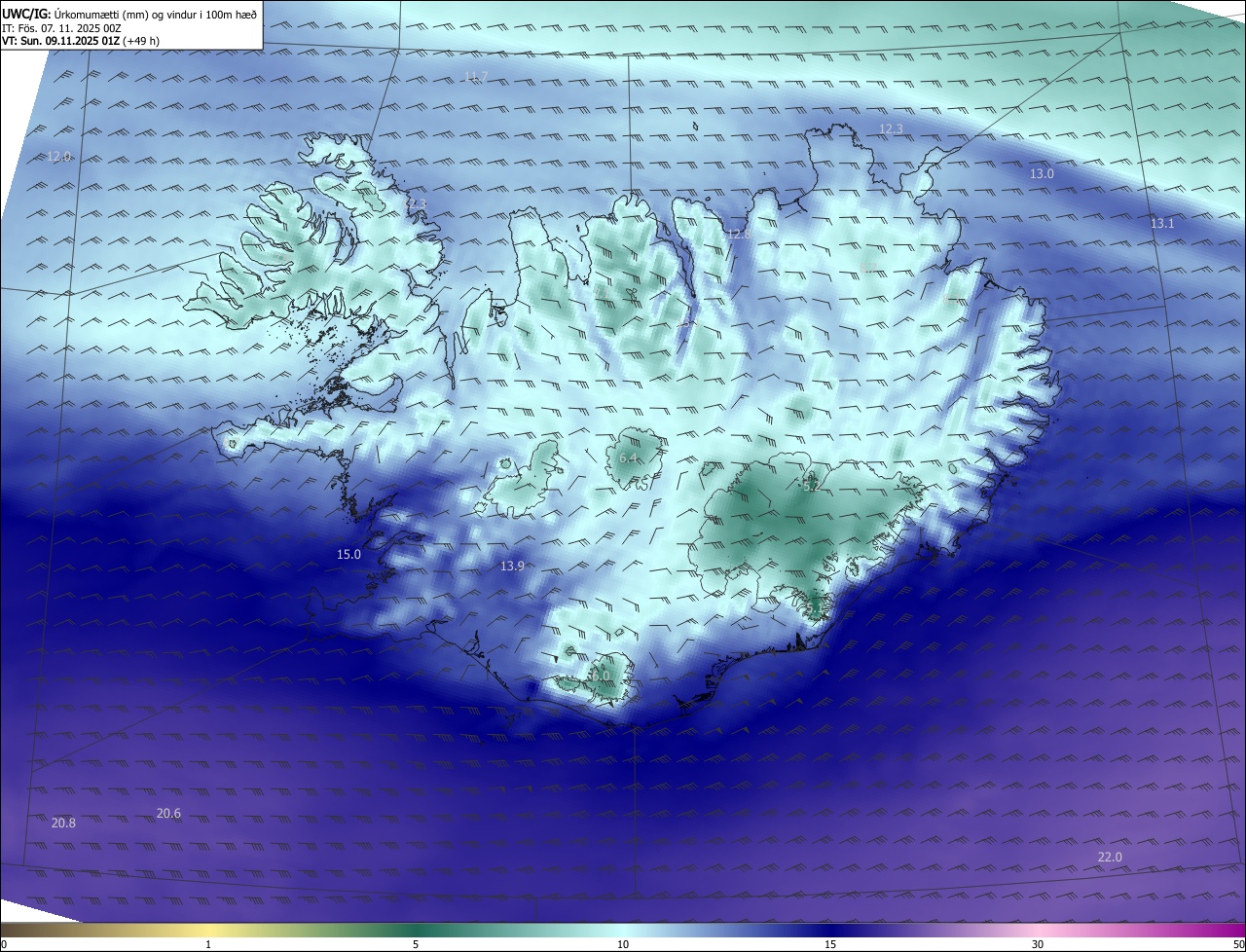
Task: Click the 22.0 value label on the map
Action: (1110, 857)
